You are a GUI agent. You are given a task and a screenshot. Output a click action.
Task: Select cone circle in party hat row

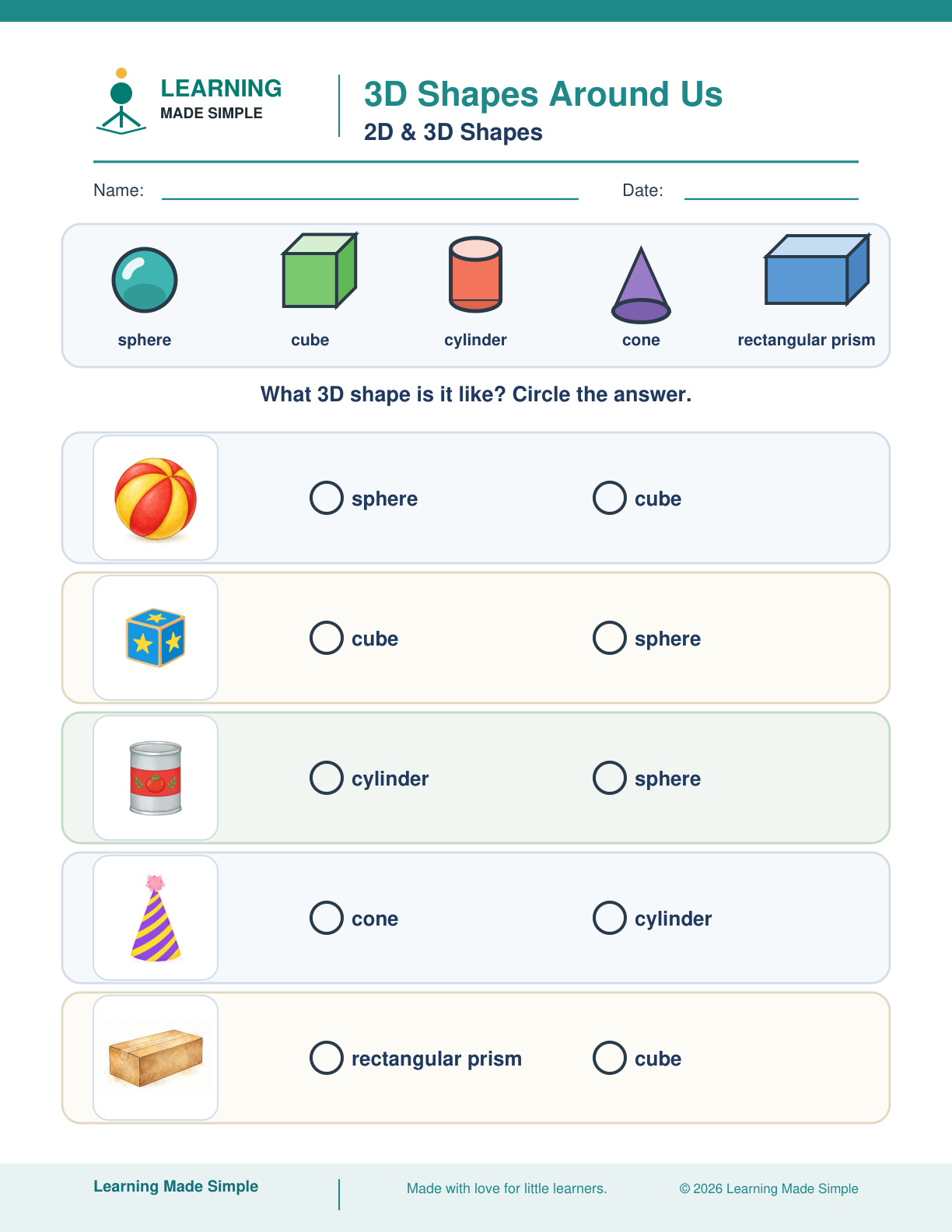pyautogui.click(x=327, y=918)
